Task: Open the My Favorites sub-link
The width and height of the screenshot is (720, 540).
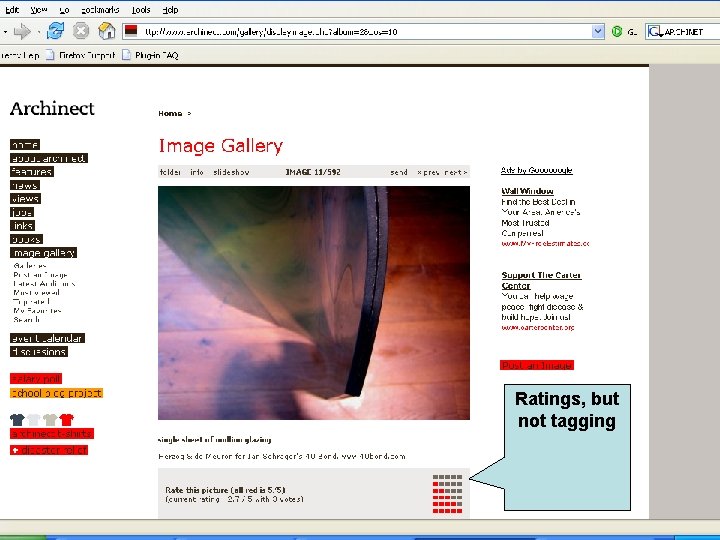Action: coord(37,310)
